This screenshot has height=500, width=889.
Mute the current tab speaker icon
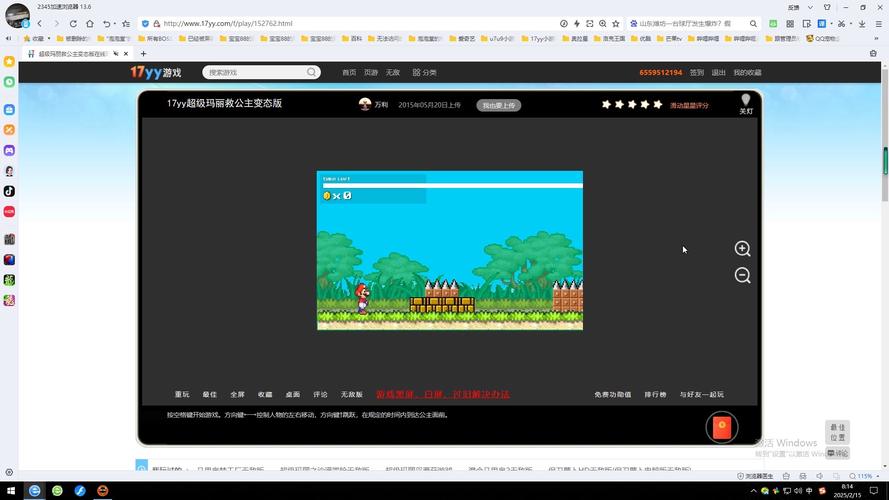tap(116, 53)
